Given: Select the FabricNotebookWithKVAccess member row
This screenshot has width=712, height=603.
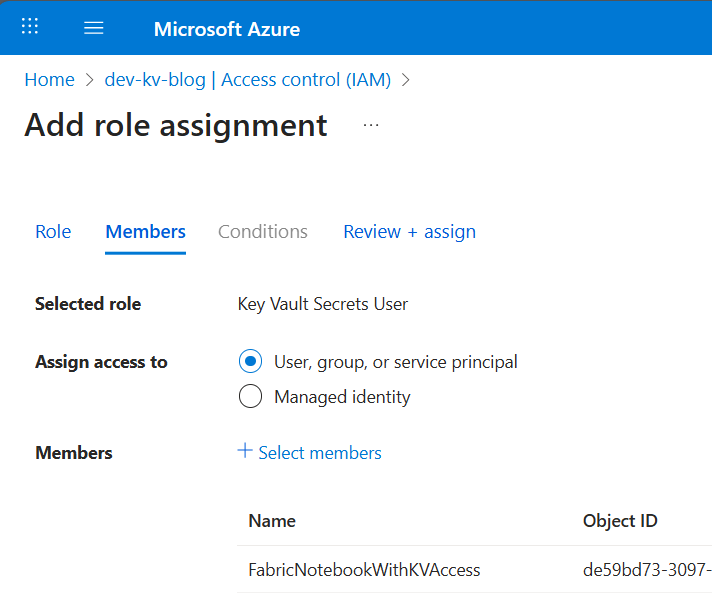Looking at the screenshot, I should (x=364, y=570).
